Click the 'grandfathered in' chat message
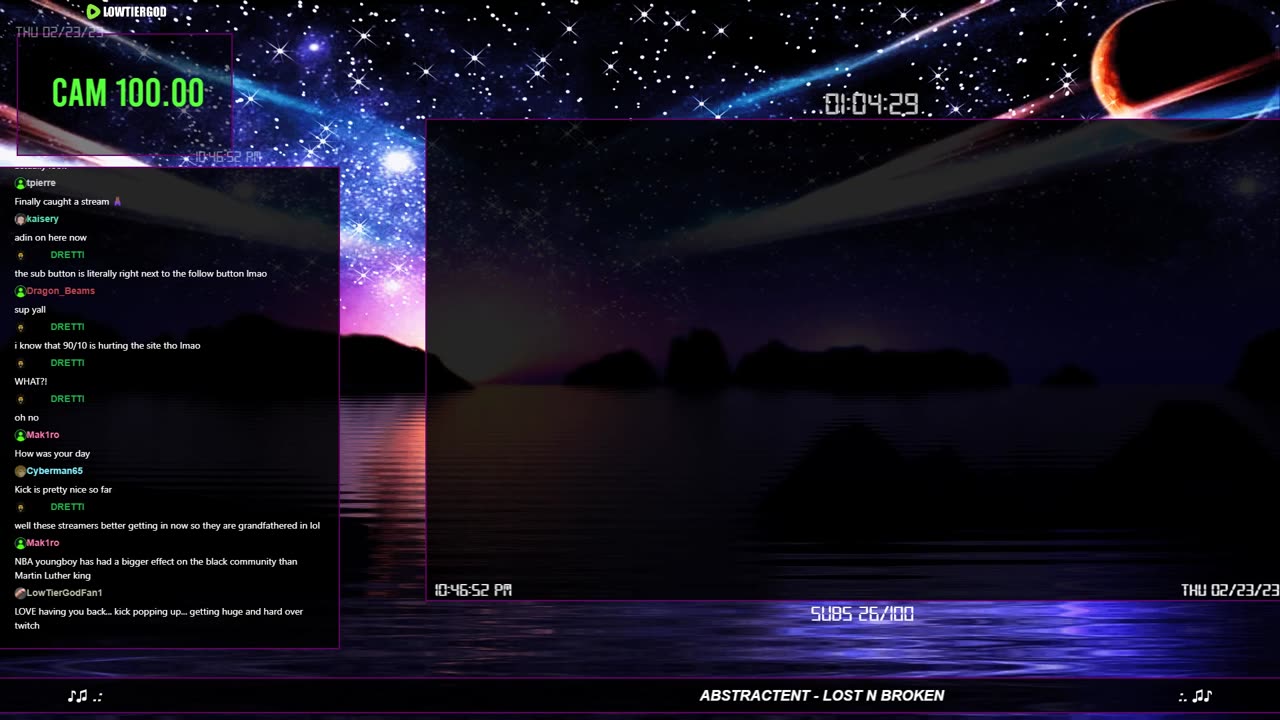The height and width of the screenshot is (720, 1280). click(x=167, y=525)
